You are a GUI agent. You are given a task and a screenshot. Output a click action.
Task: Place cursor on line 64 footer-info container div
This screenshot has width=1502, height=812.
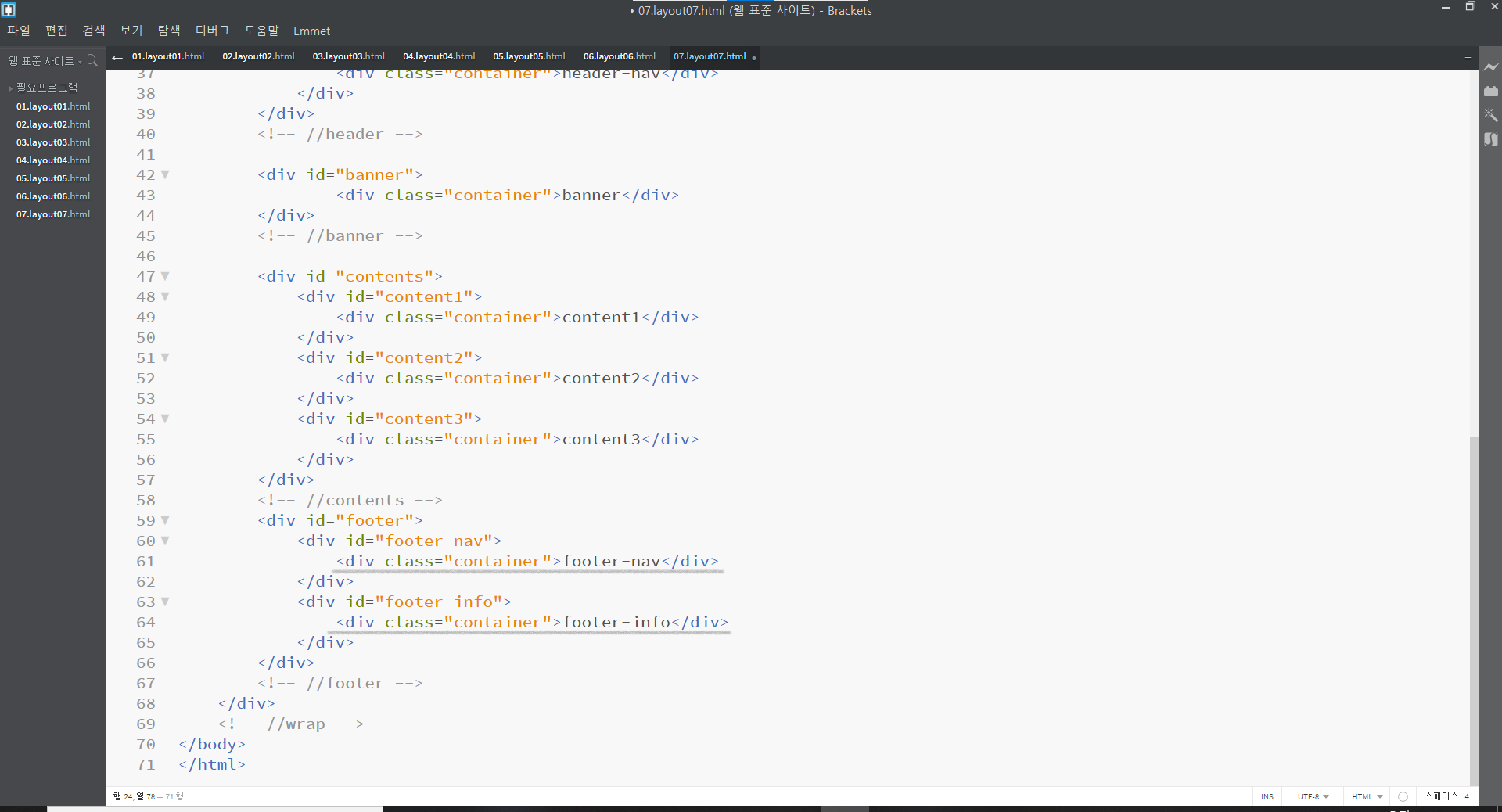pyautogui.click(x=532, y=623)
